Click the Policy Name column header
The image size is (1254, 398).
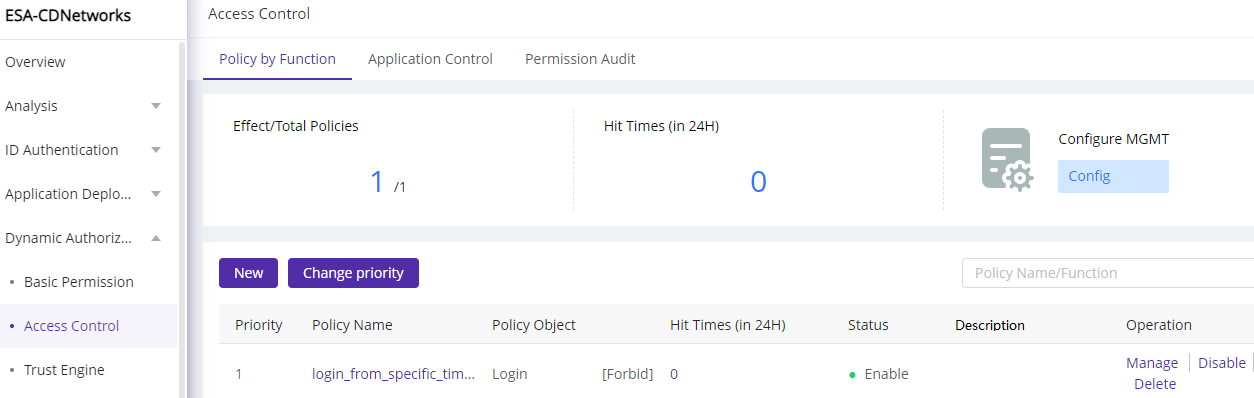pos(352,325)
